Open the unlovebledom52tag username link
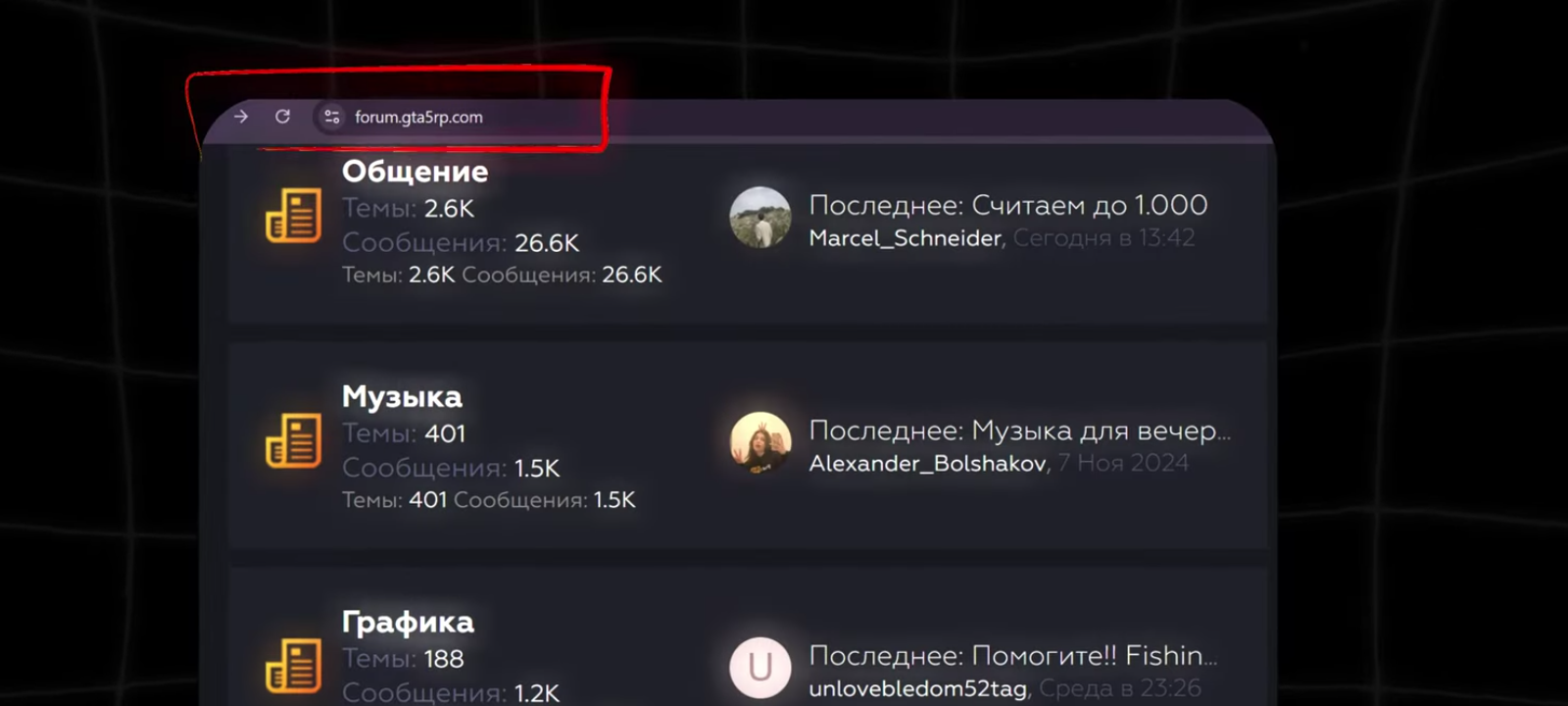This screenshot has width=1568, height=706. 917,688
